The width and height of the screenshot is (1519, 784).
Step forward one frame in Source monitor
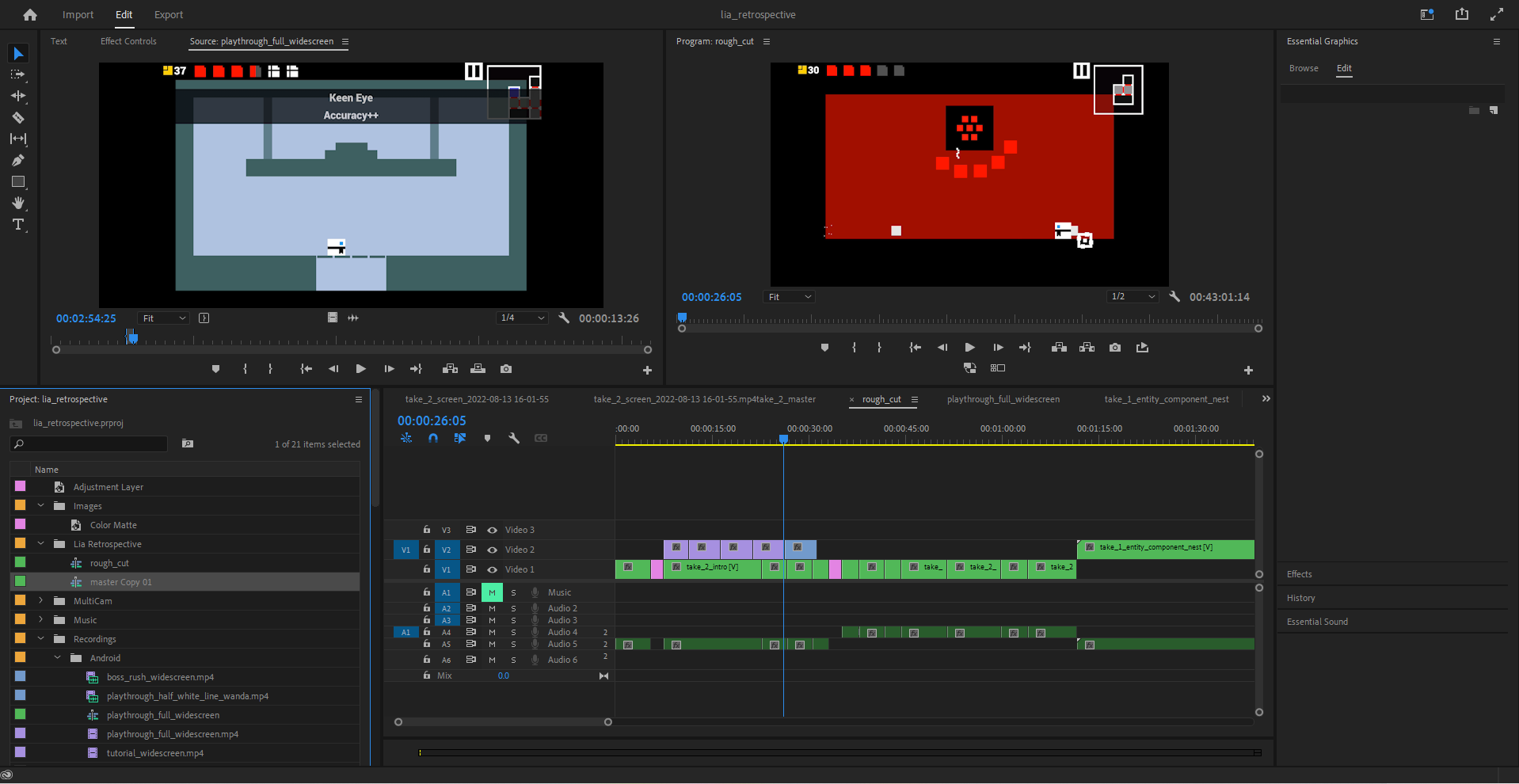pos(389,368)
